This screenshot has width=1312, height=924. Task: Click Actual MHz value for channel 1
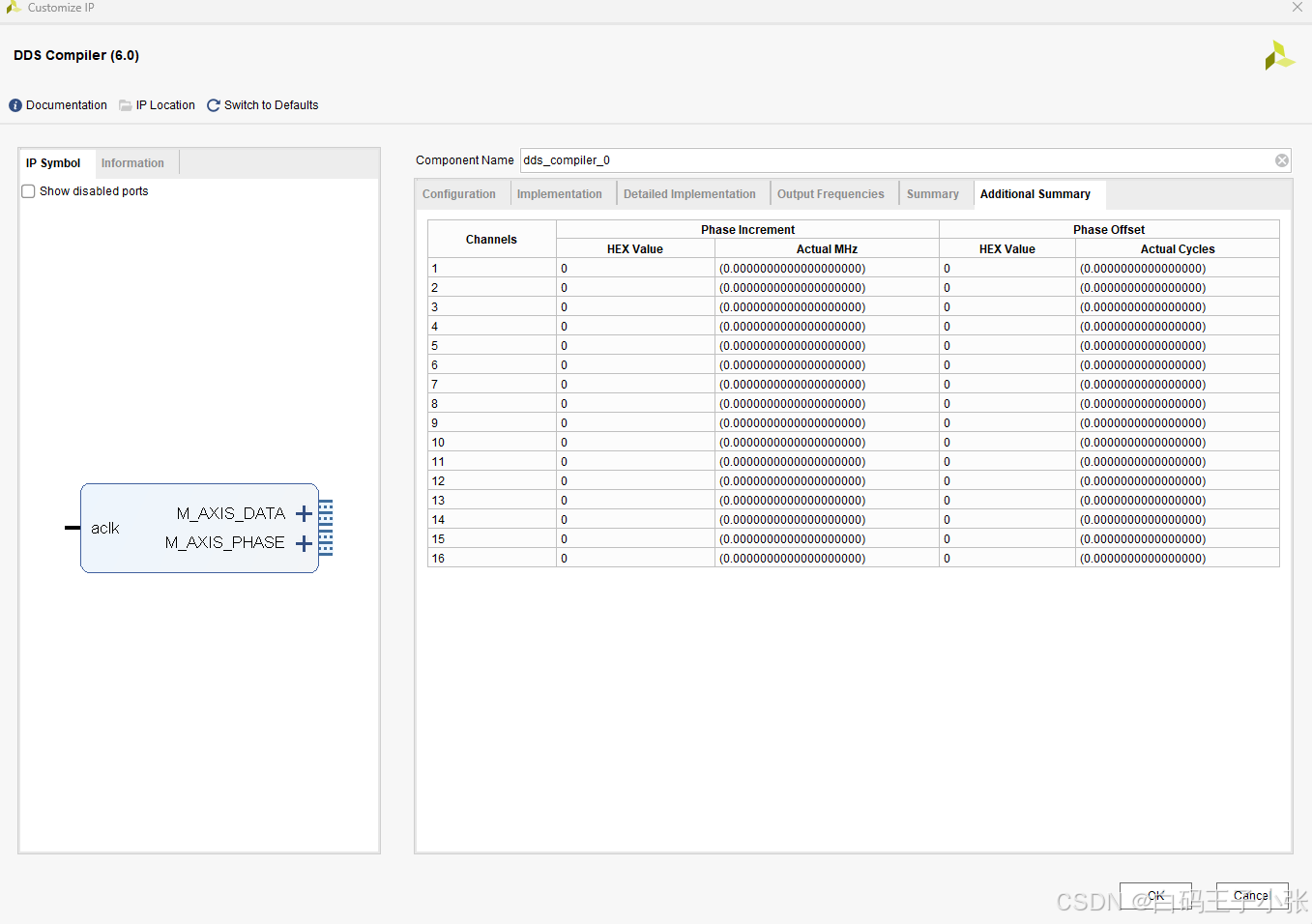(827, 269)
